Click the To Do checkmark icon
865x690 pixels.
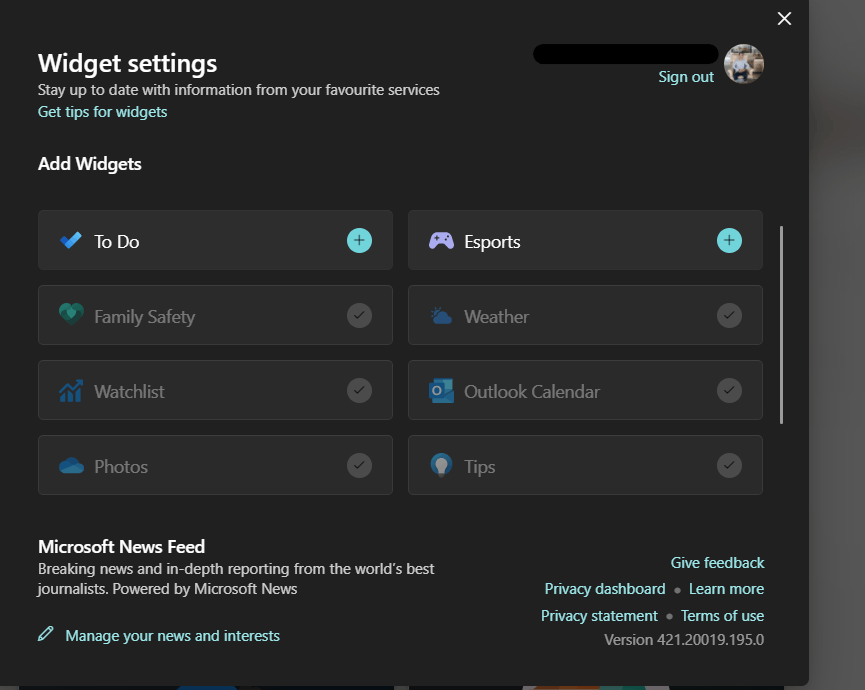pyautogui.click(x=70, y=240)
